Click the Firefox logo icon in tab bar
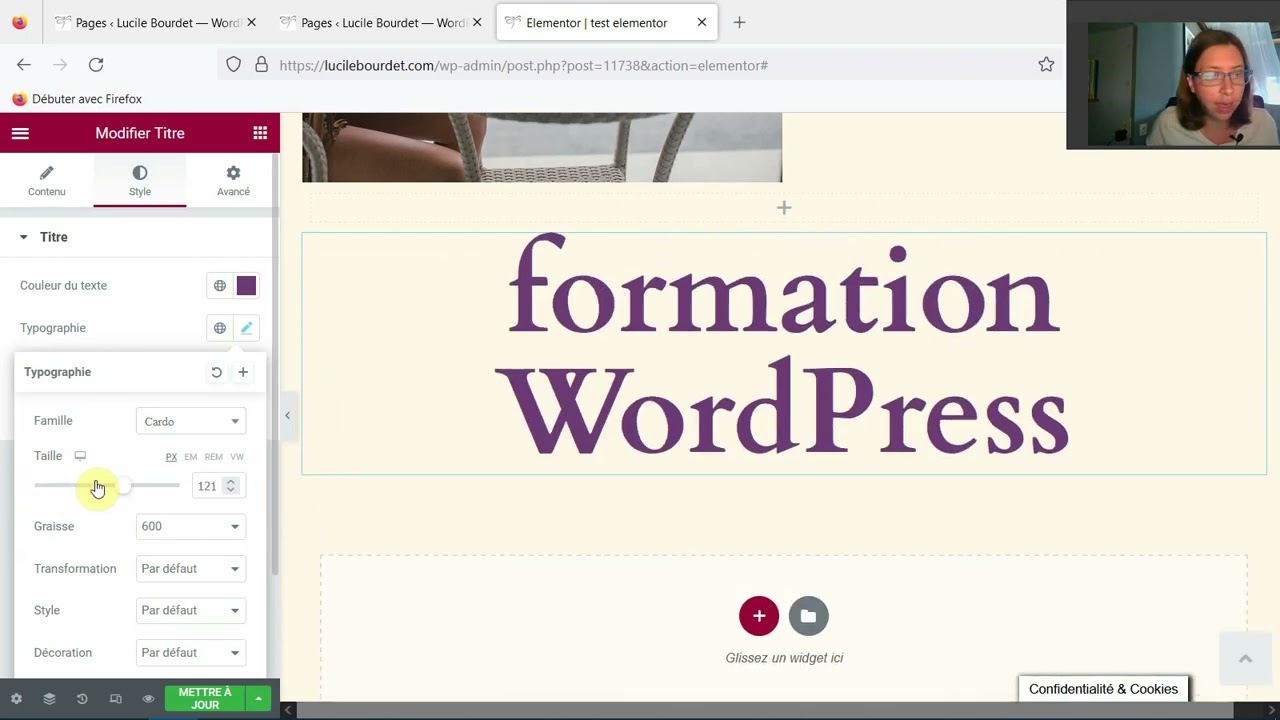 (x=19, y=22)
